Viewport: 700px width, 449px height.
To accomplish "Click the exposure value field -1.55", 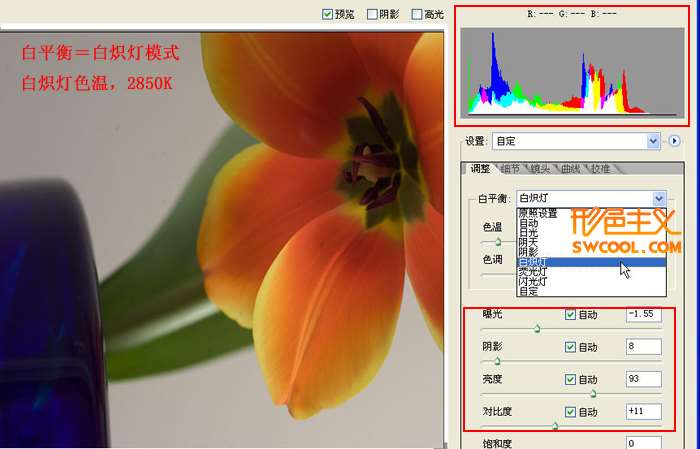I will 644,315.
